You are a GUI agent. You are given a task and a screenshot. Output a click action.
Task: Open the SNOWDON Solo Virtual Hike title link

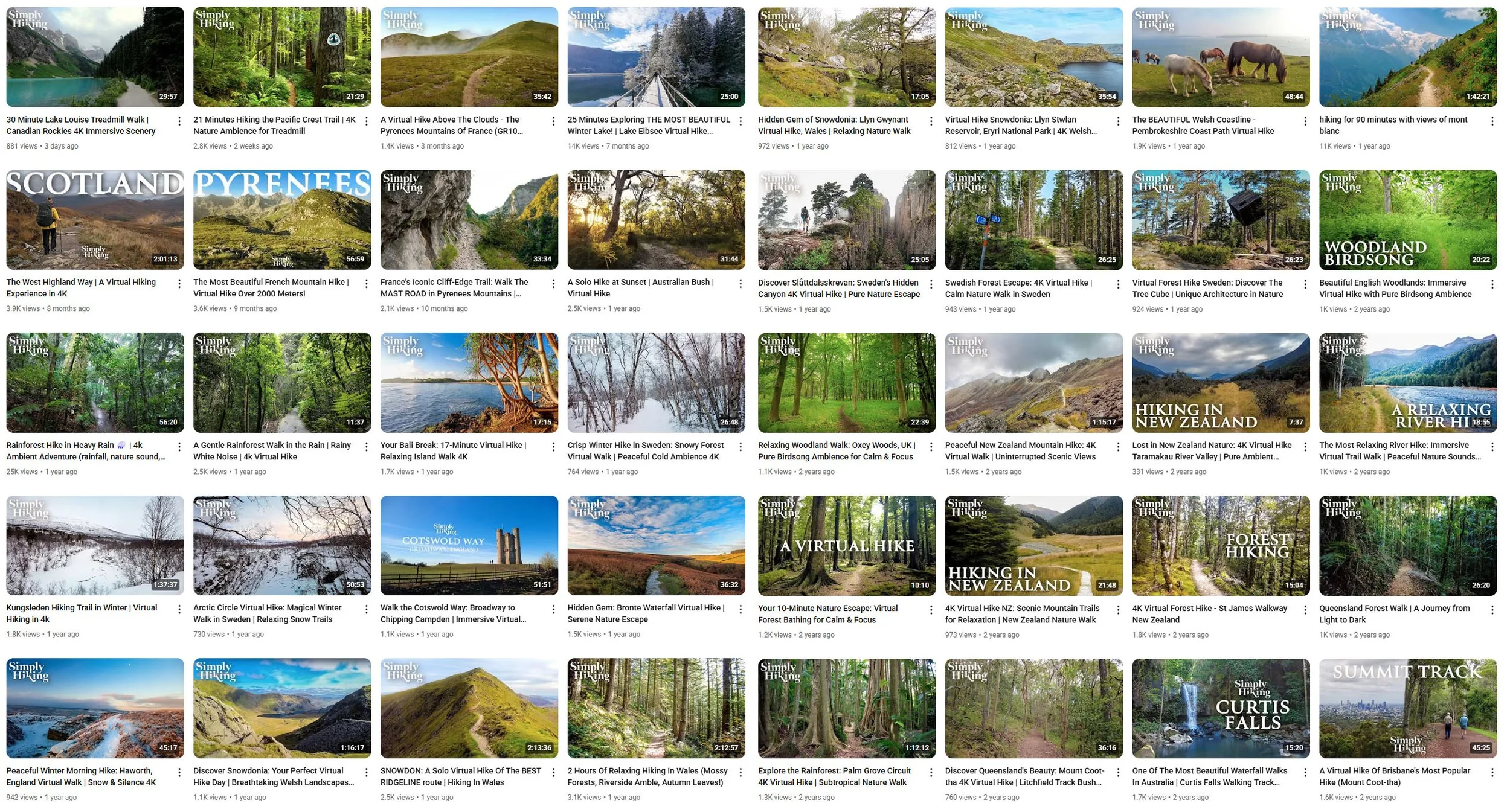click(x=461, y=776)
